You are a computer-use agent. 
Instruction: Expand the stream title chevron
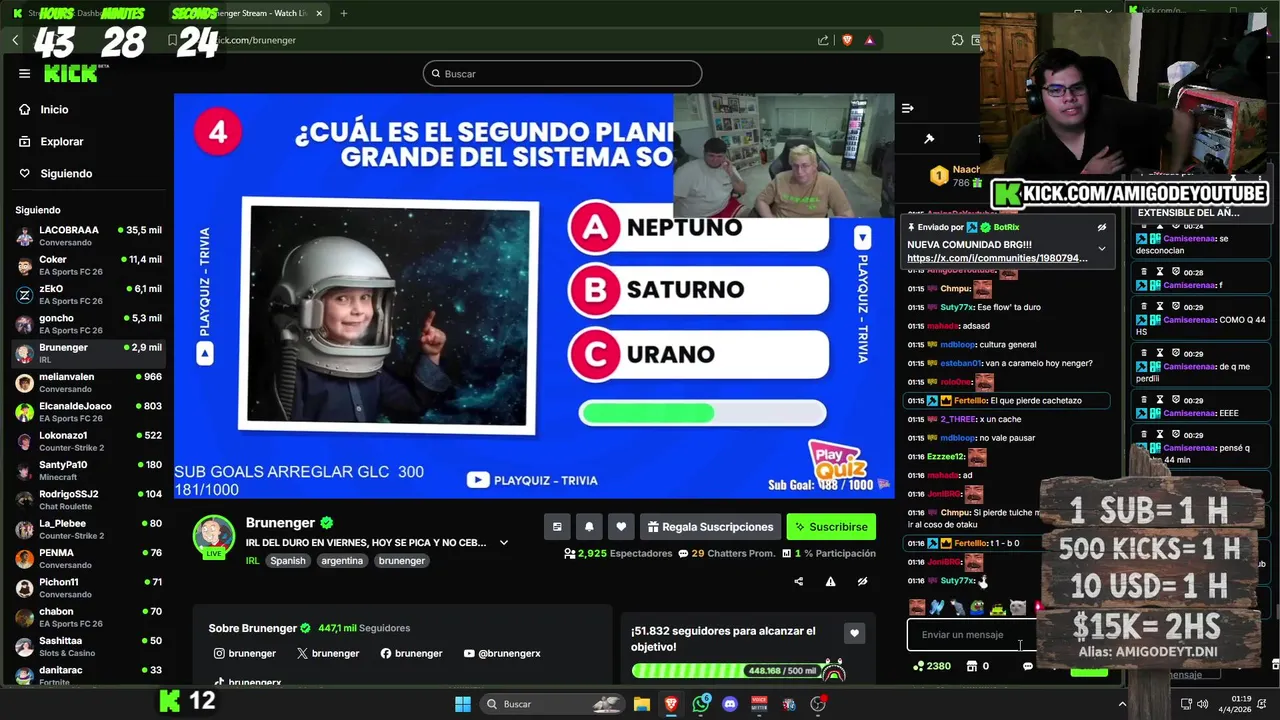tap(504, 543)
